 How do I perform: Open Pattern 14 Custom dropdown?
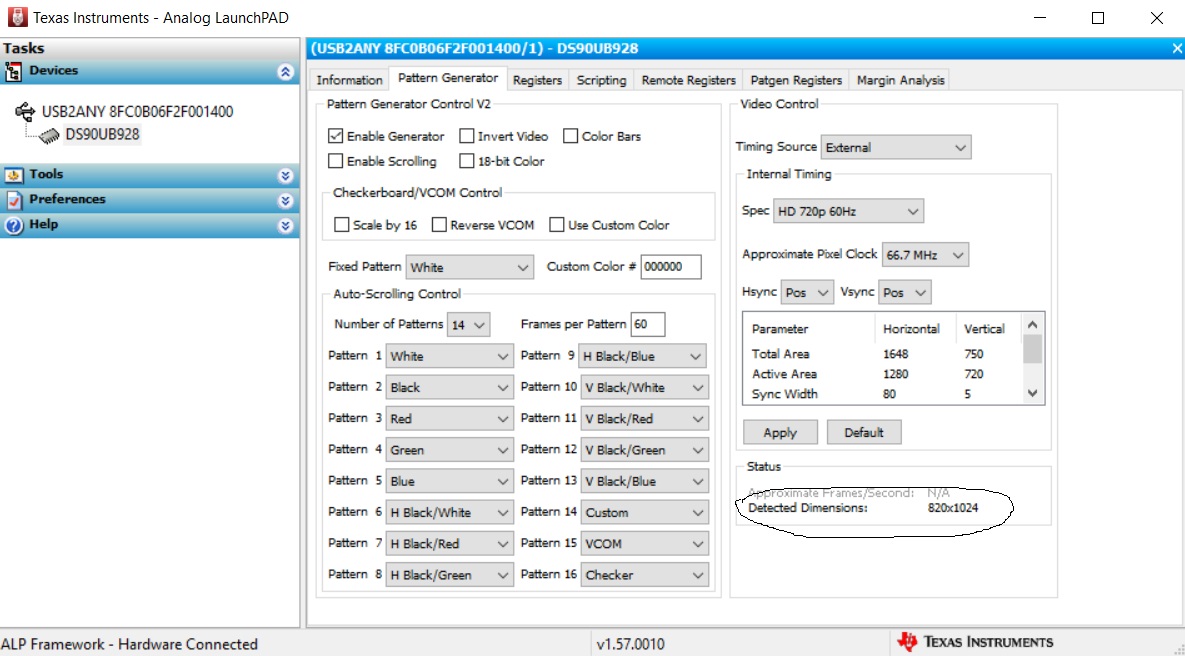tap(645, 512)
